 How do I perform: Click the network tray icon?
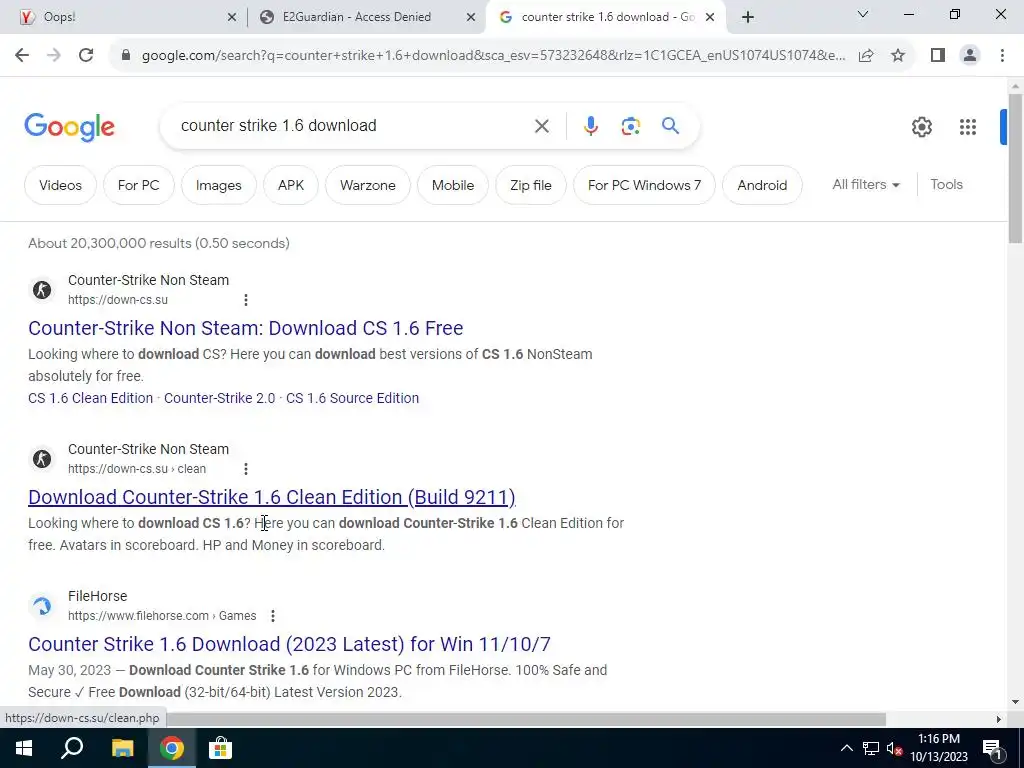pyautogui.click(x=871, y=749)
